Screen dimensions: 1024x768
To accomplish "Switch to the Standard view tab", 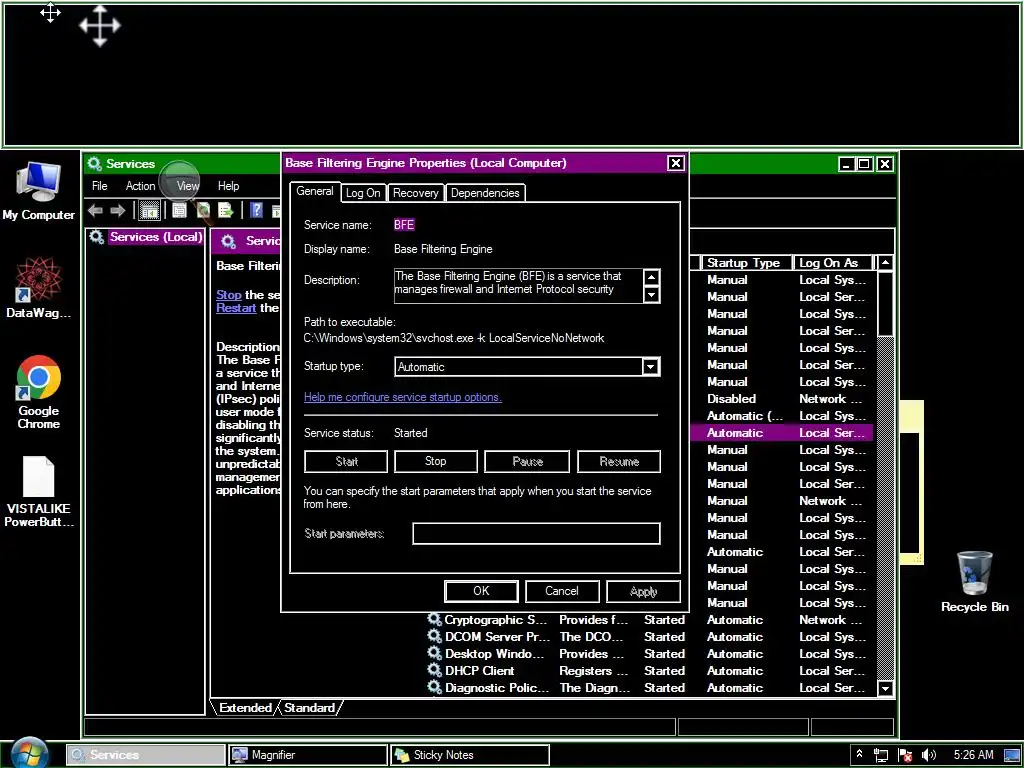I will click(310, 707).
